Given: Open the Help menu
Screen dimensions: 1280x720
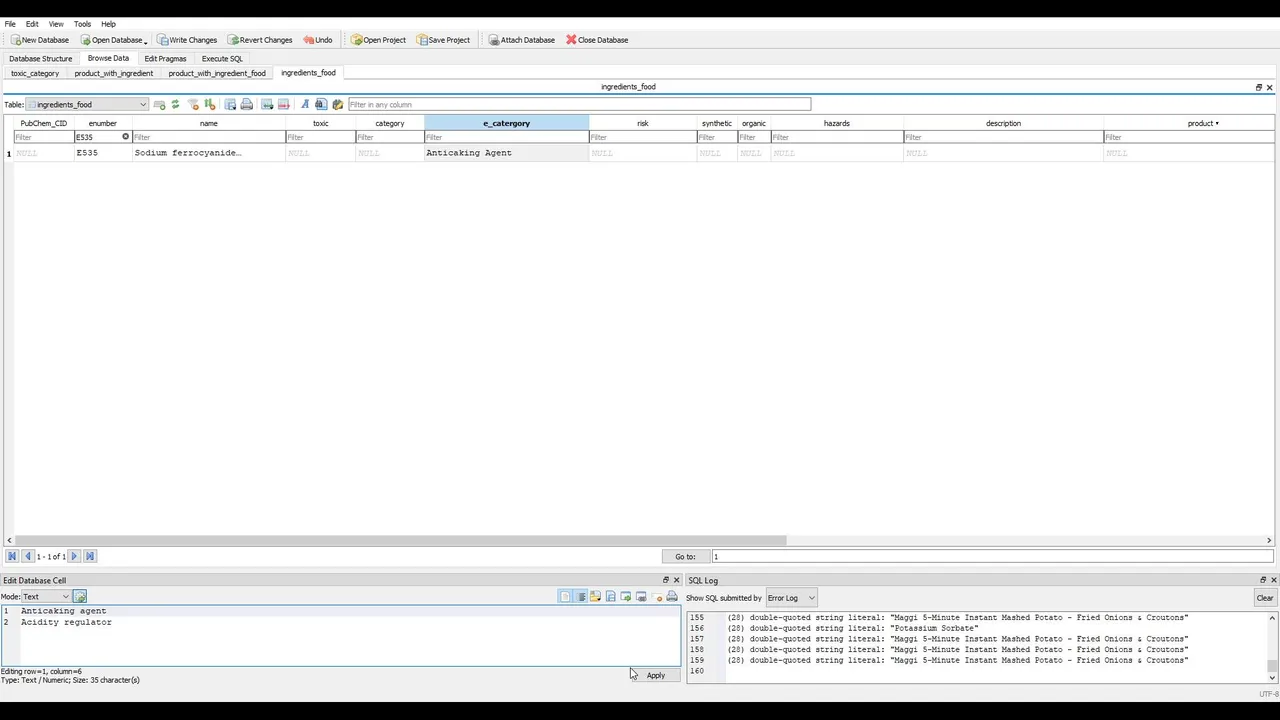Looking at the screenshot, I should [x=108, y=24].
